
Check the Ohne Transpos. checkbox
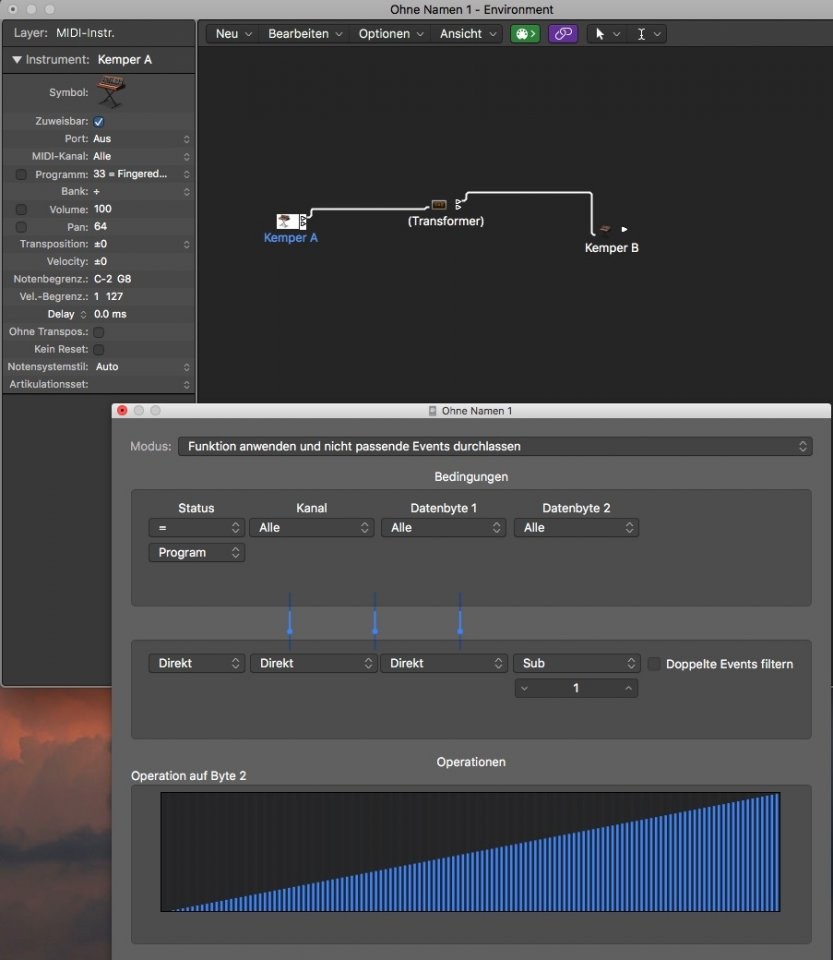click(99, 332)
